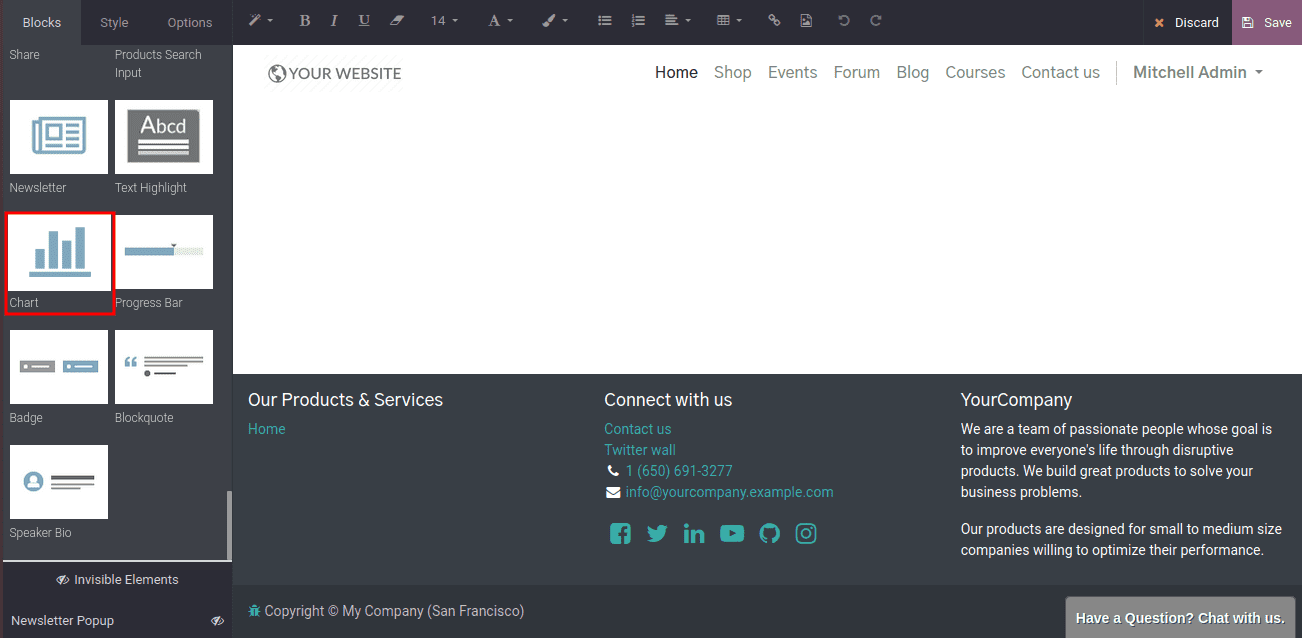
Task: Click the Twitter wall link
Action: [640, 450]
